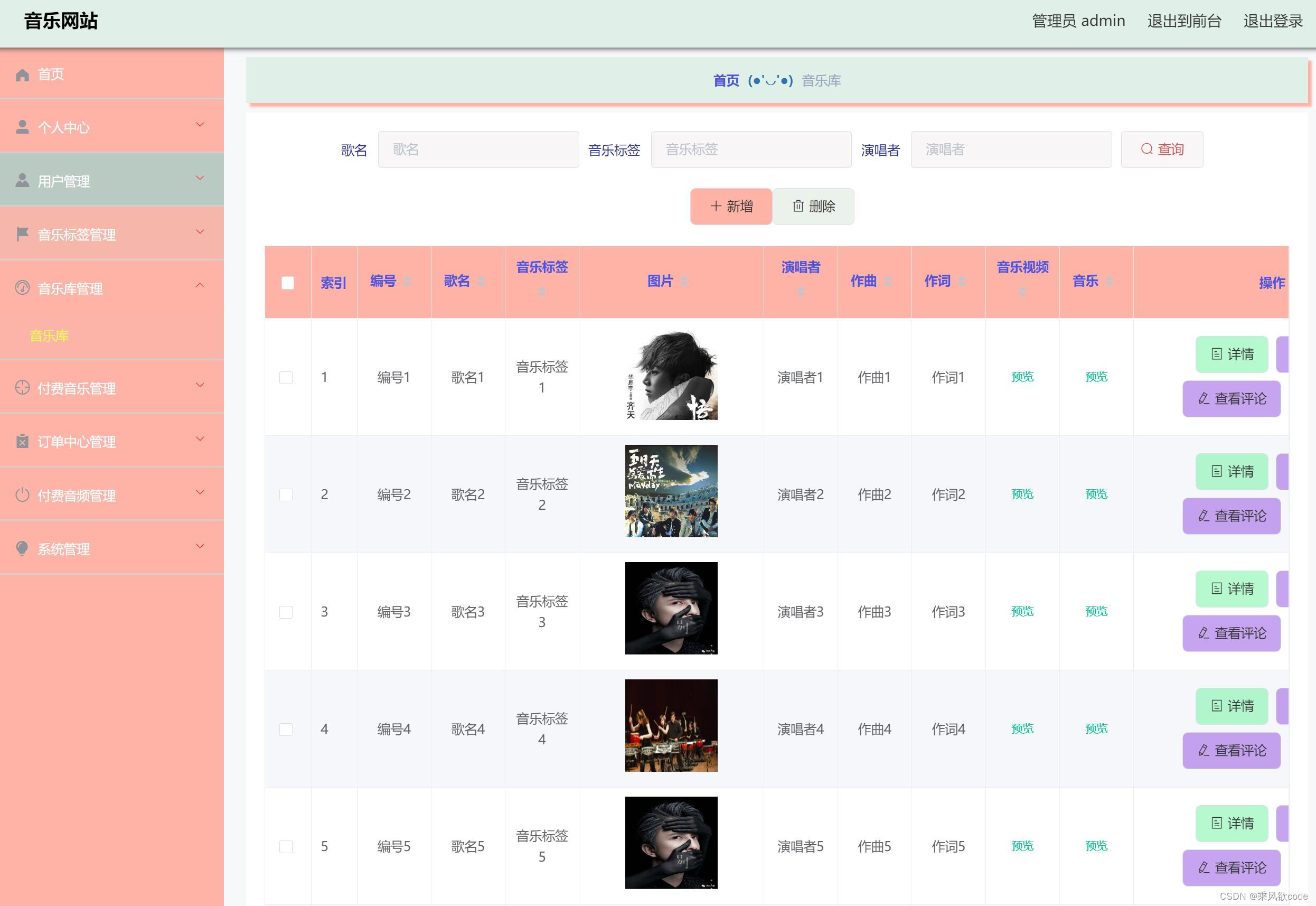
Task: Click the music disc icon beside 音乐库管理
Action: tap(22, 288)
